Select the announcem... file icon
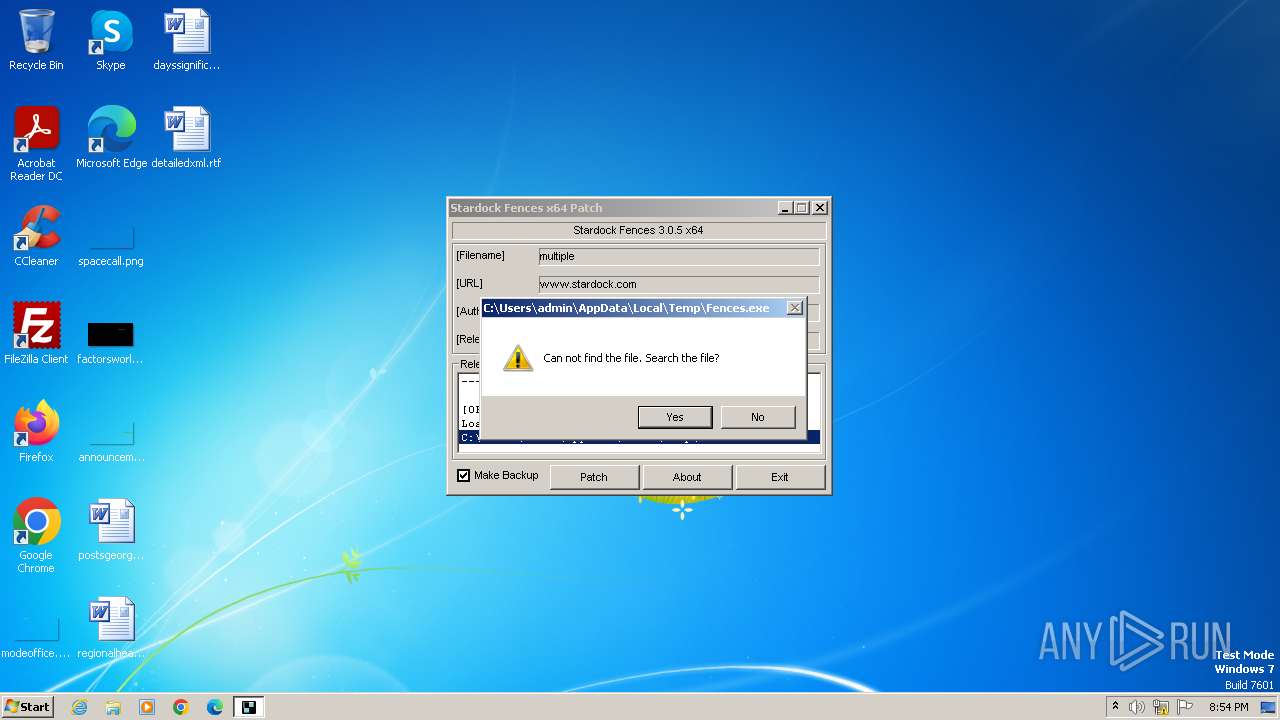Viewport: 1280px width, 720px height. tap(110, 441)
